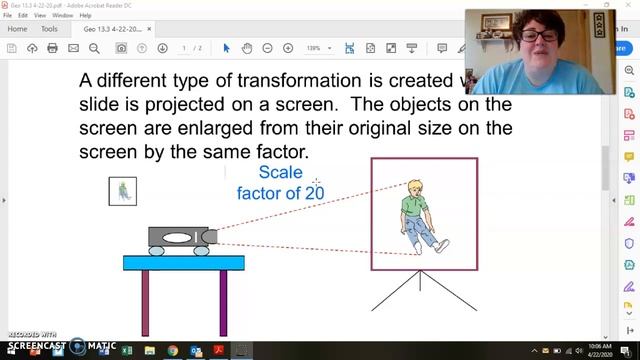Image resolution: width=640 pixels, height=360 pixels.
Task: Open pink Fill & Sign tool in right pane
Action: click(x=629, y=222)
